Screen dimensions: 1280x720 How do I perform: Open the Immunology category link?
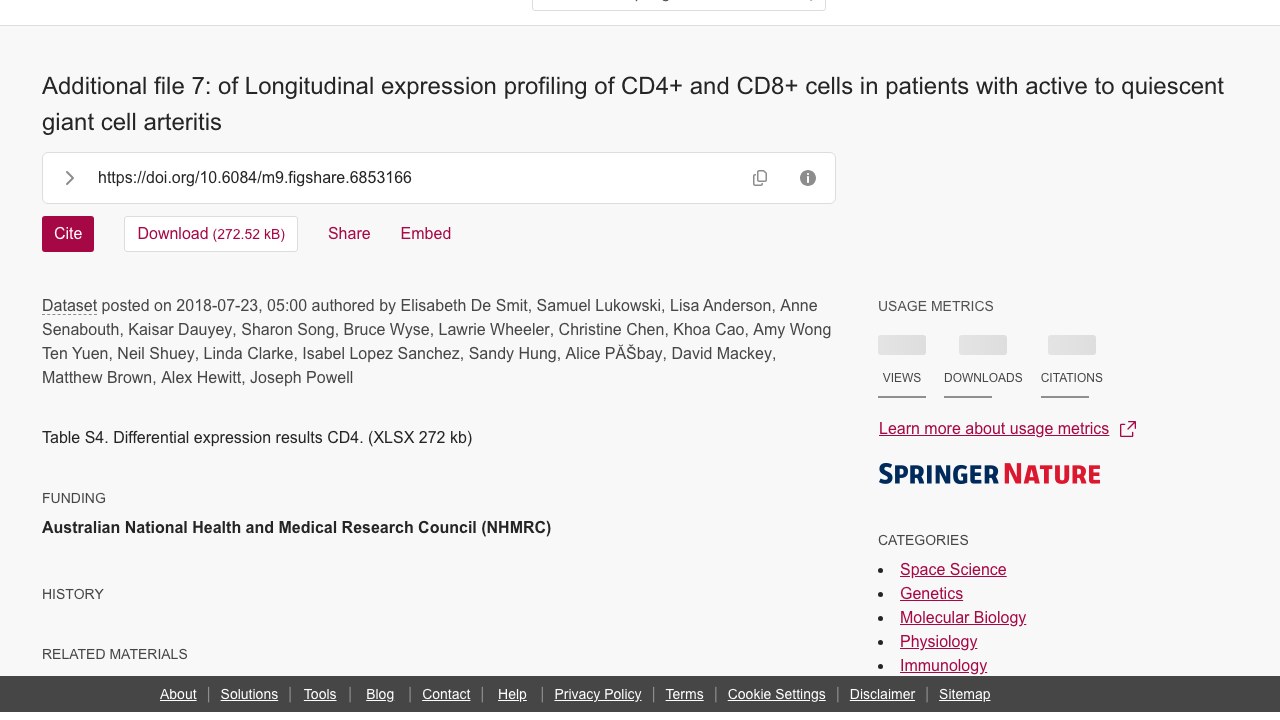(943, 666)
